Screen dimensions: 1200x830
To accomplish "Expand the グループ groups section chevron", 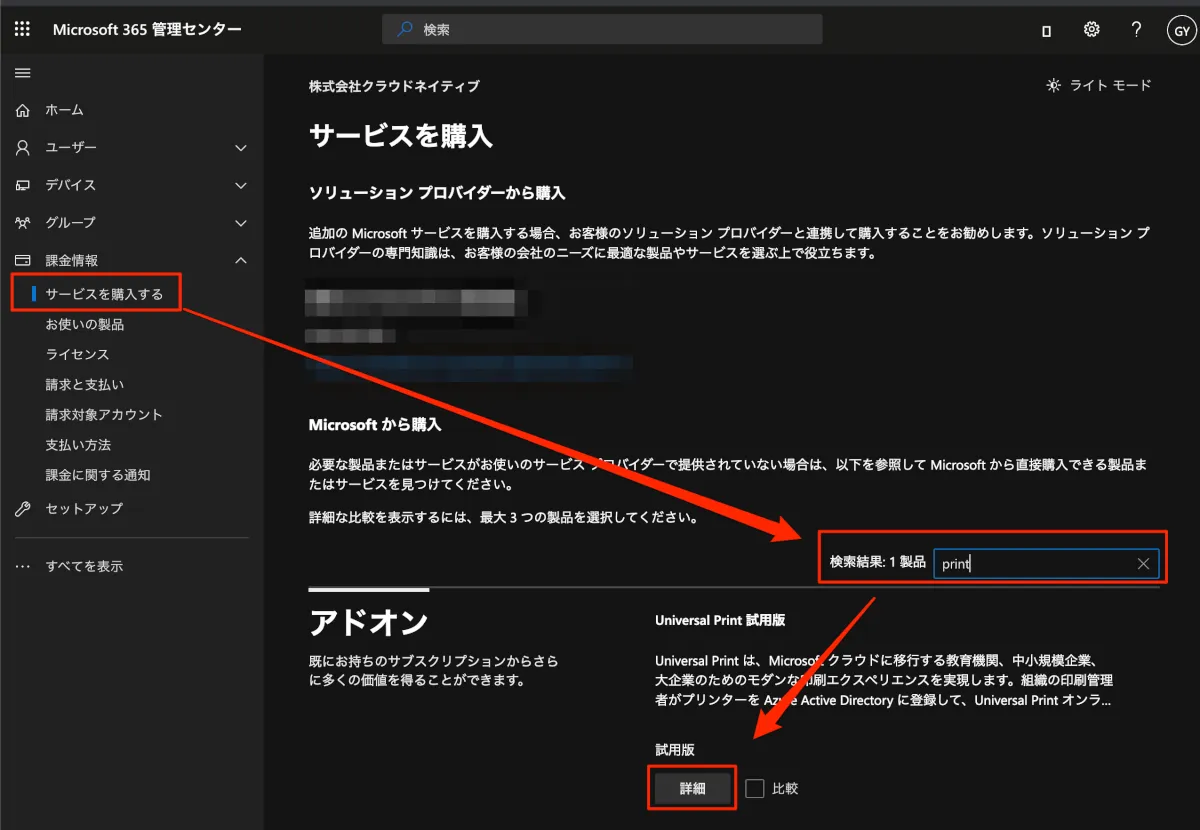I will (x=240, y=222).
